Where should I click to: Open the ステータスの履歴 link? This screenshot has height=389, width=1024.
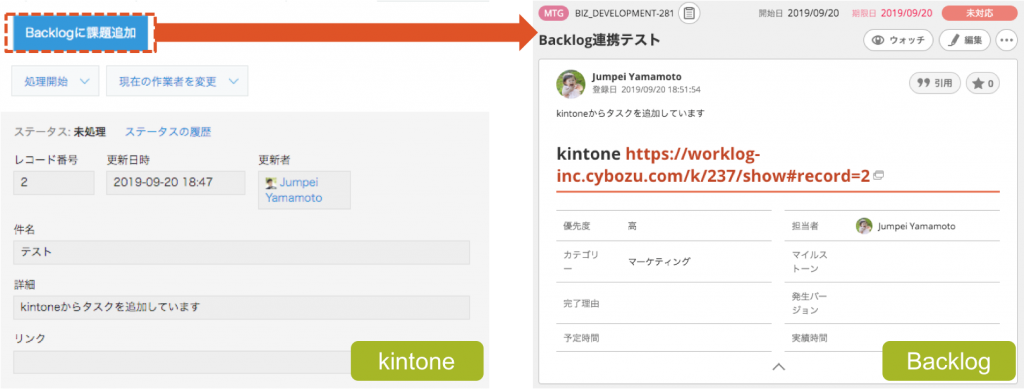(168, 132)
